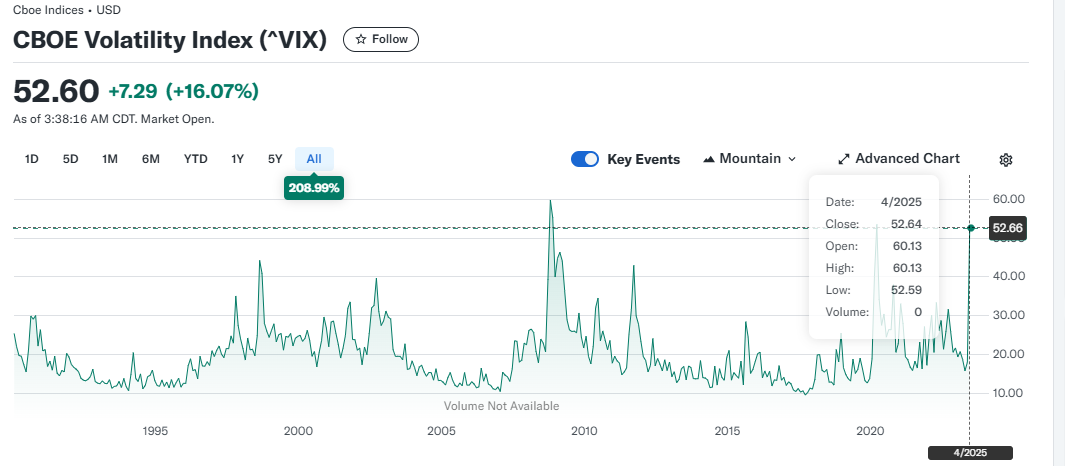The height and width of the screenshot is (466, 1065).
Task: Click the green crosshair data point dot
Action: pyautogui.click(x=971, y=228)
